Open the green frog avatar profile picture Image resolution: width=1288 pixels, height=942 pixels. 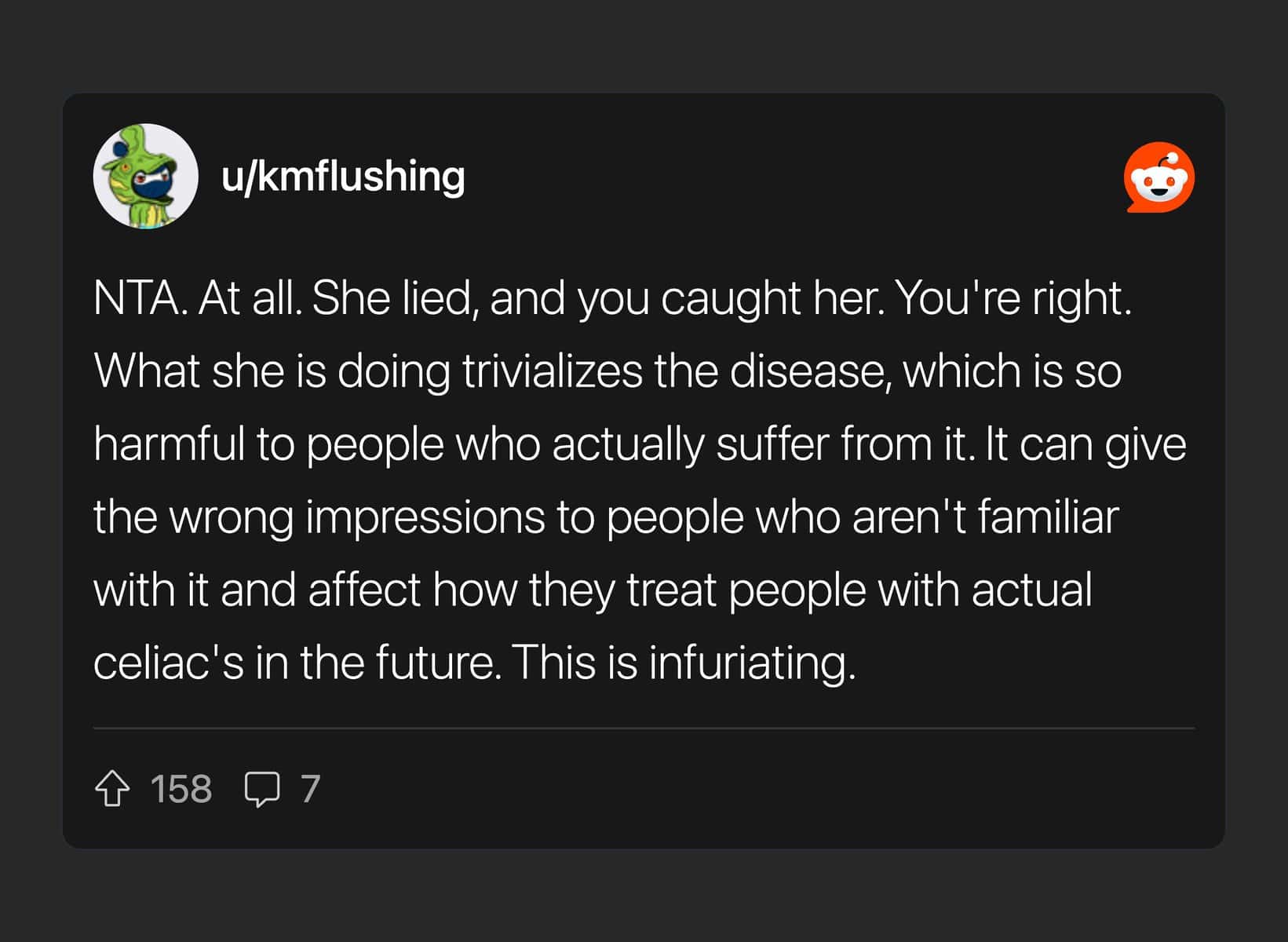pos(145,176)
